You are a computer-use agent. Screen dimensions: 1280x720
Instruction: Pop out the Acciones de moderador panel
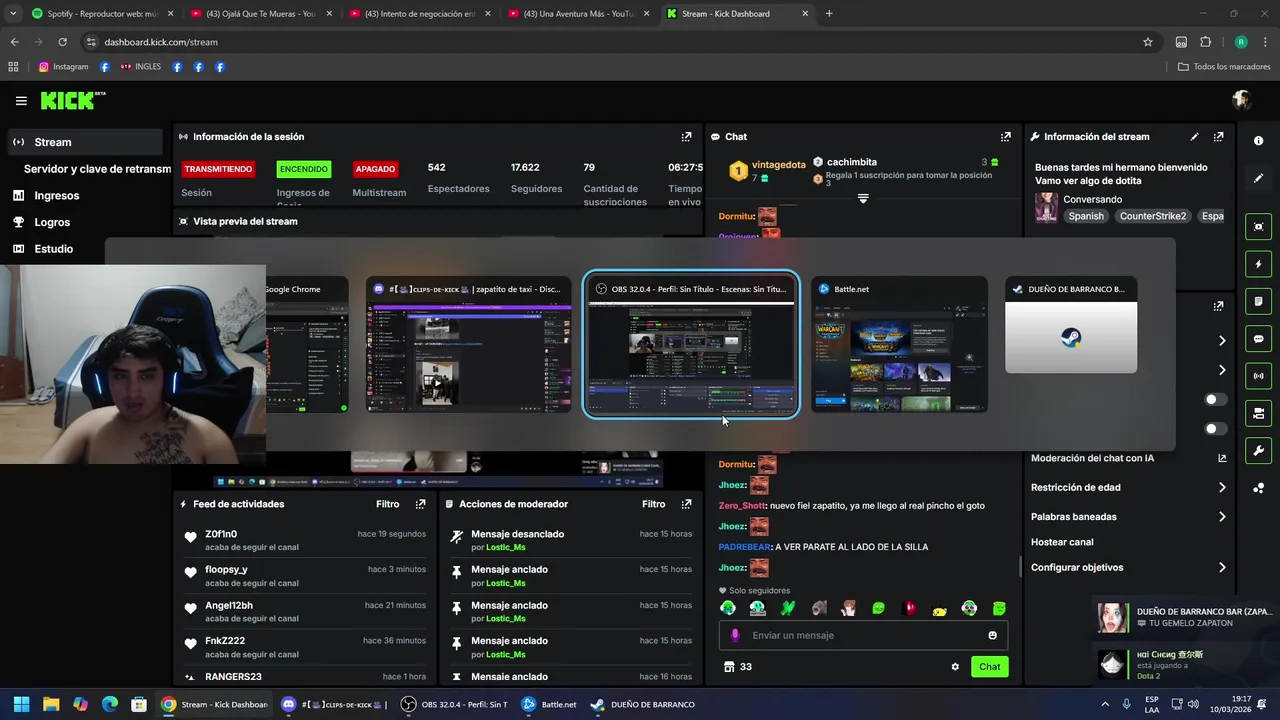pos(686,504)
